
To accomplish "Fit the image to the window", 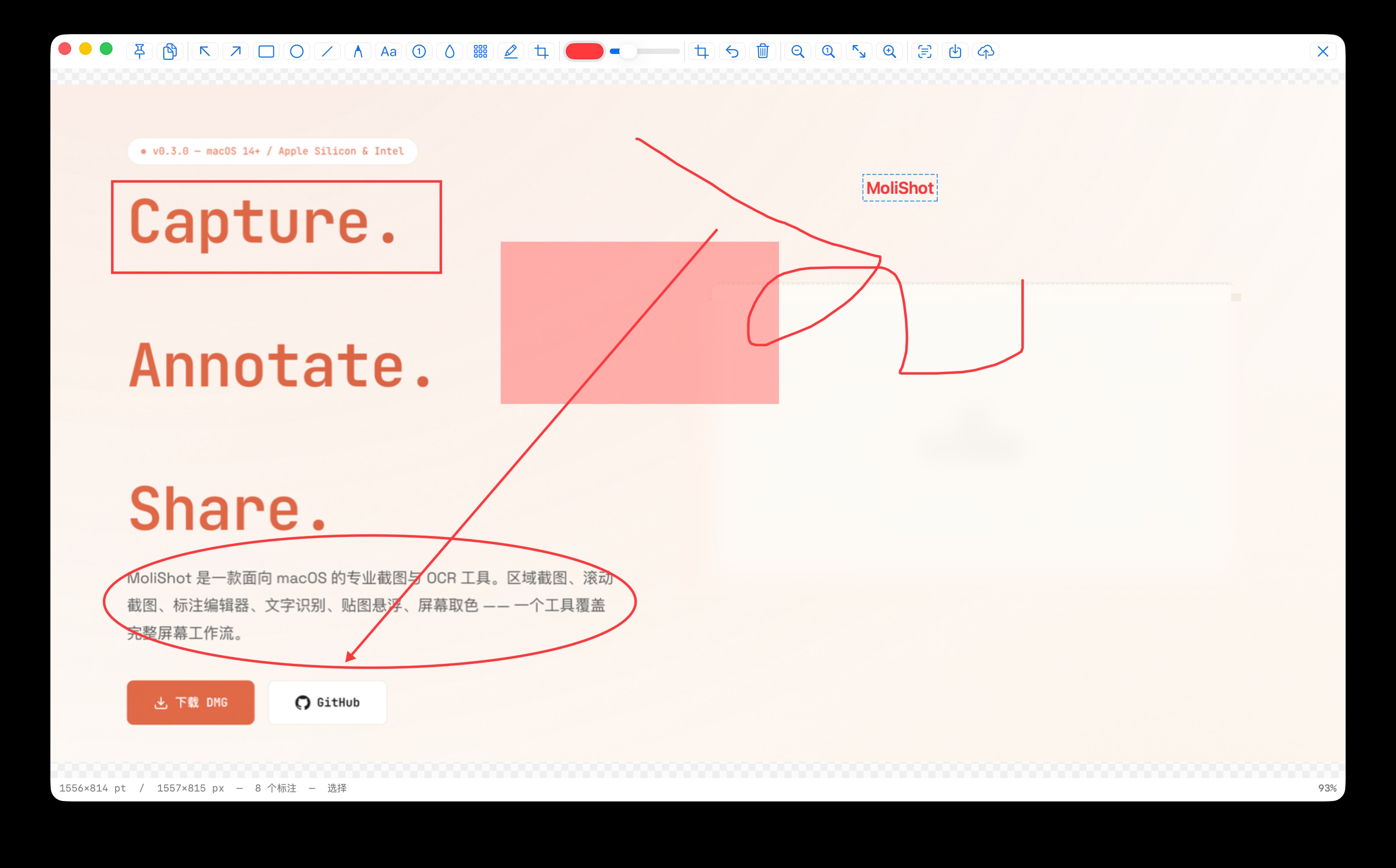I will 859,52.
